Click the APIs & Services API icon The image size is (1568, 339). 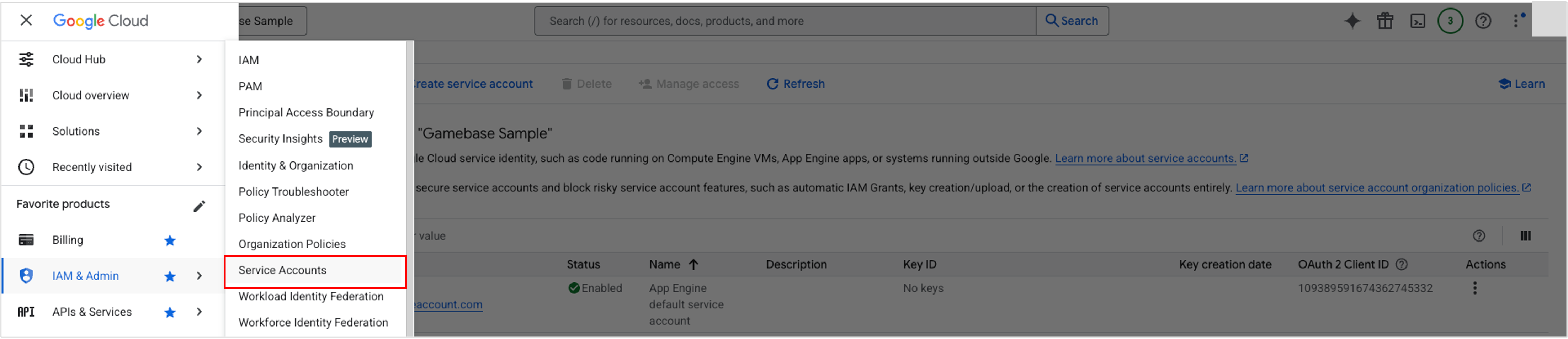tap(26, 312)
